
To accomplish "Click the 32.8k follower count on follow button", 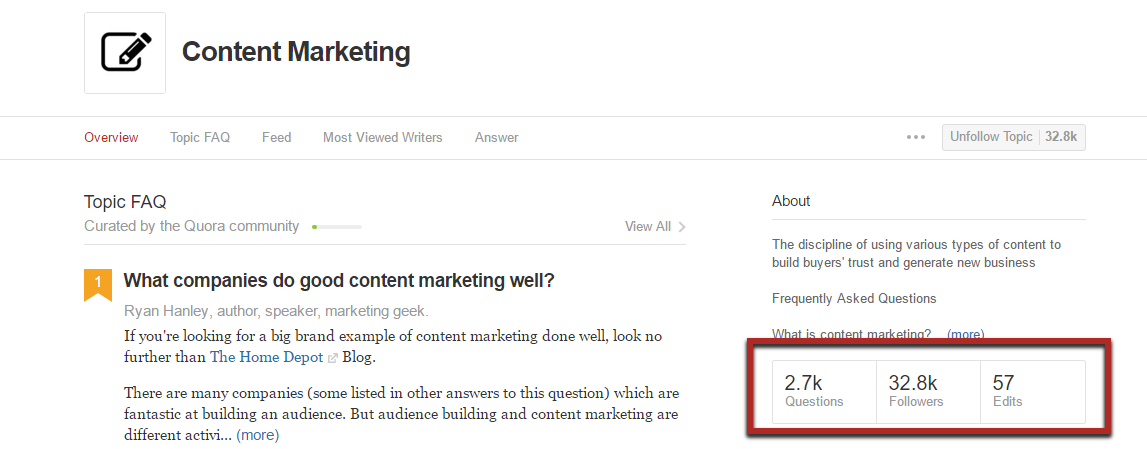I will [x=1062, y=137].
